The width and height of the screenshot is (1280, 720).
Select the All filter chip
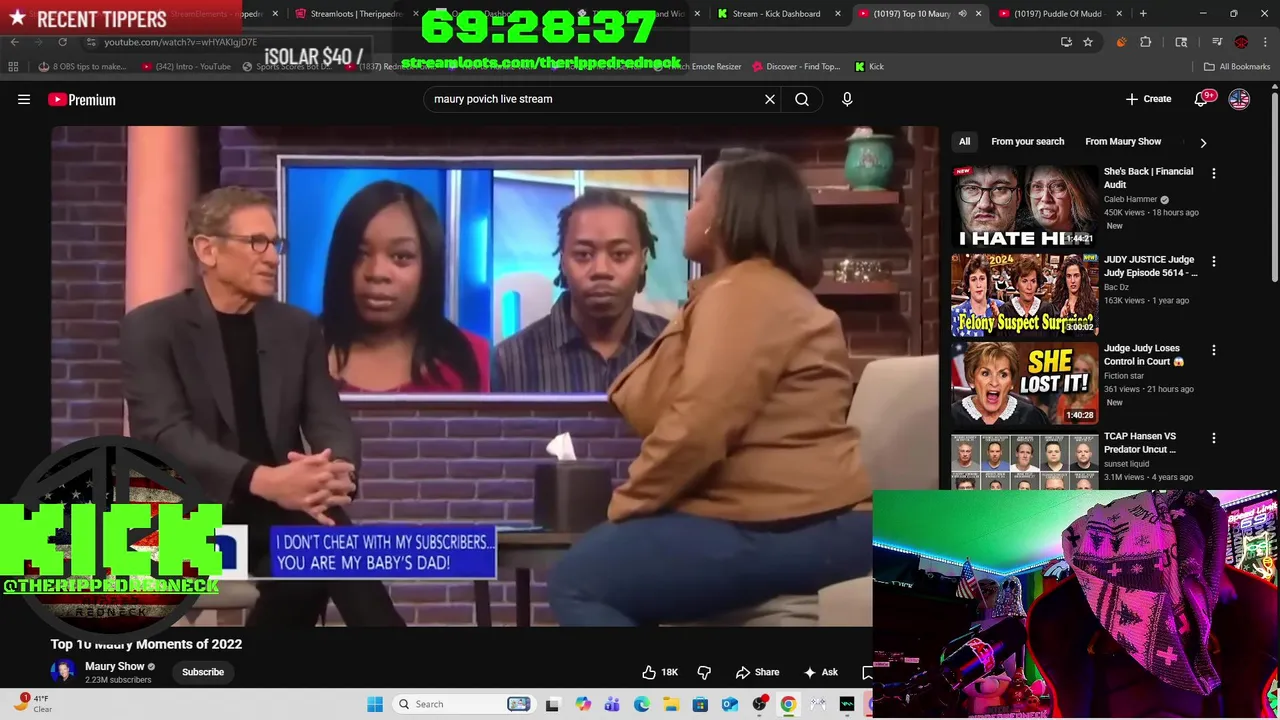[964, 141]
